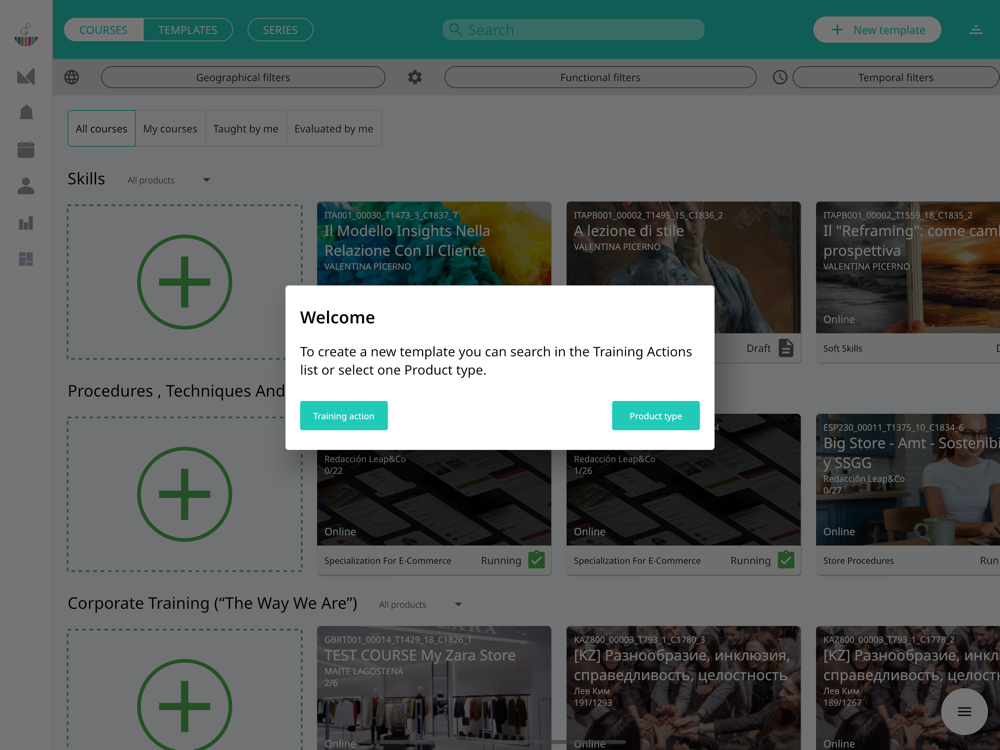Add a new template in Corporate Training section

point(185,690)
